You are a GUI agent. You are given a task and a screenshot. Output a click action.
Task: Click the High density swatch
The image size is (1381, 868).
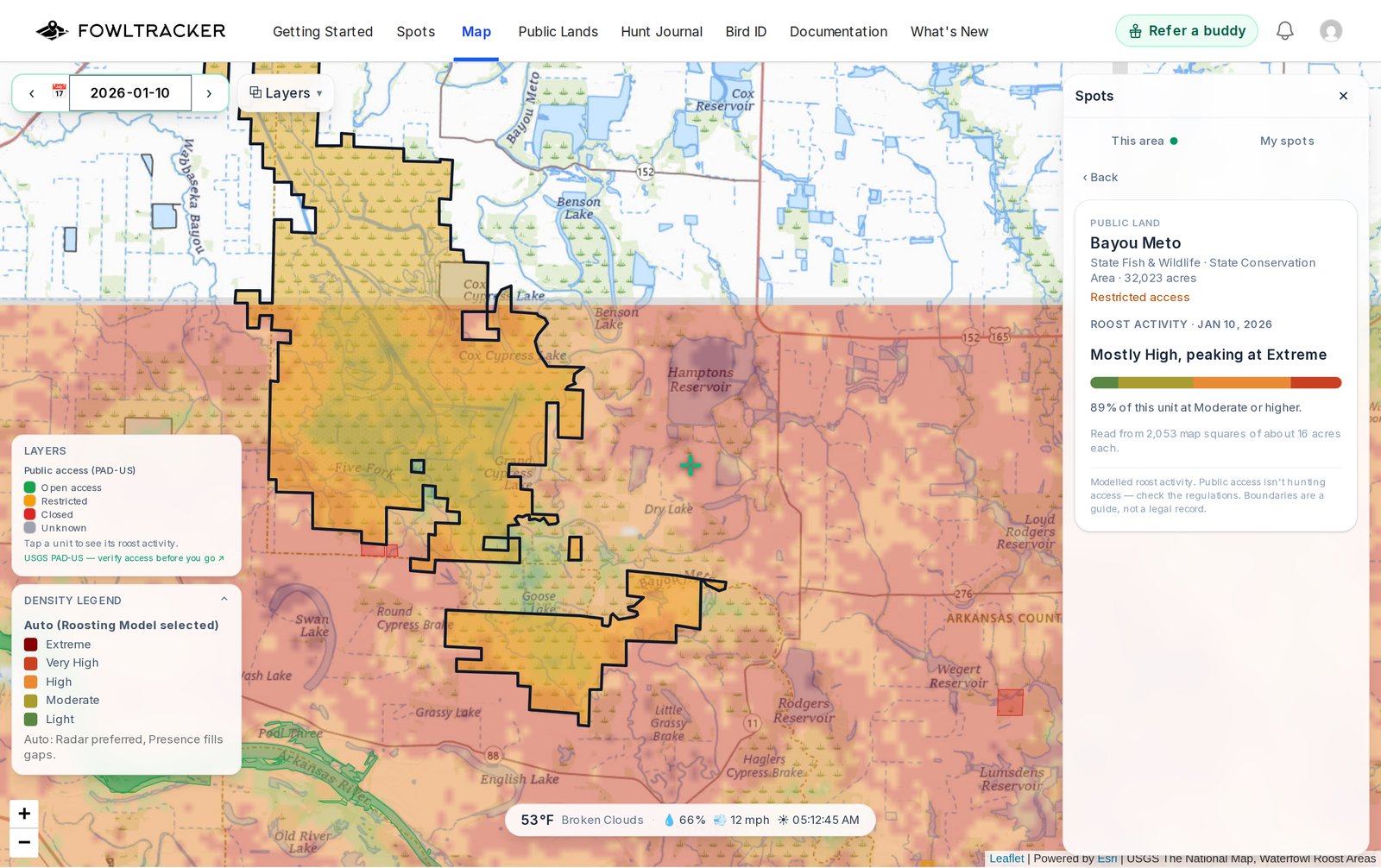(x=31, y=682)
